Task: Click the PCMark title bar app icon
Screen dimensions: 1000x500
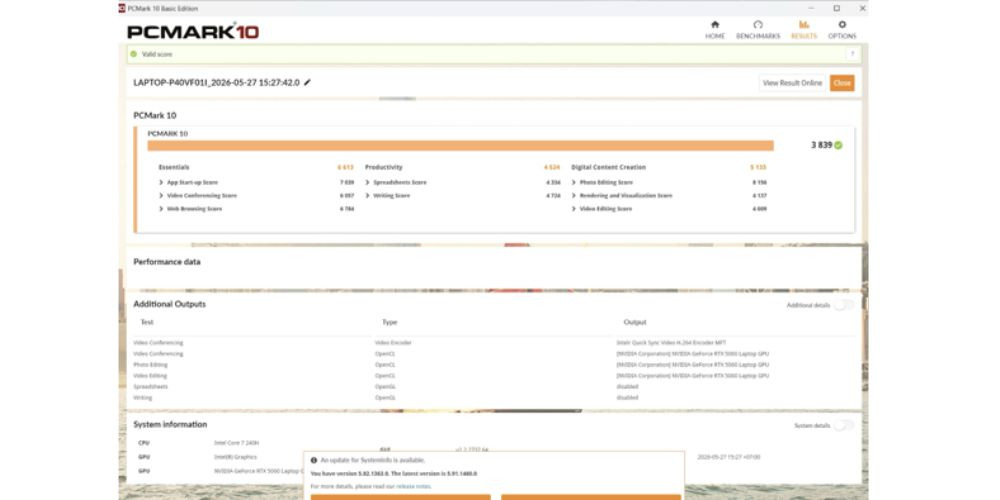Action: click(122, 8)
